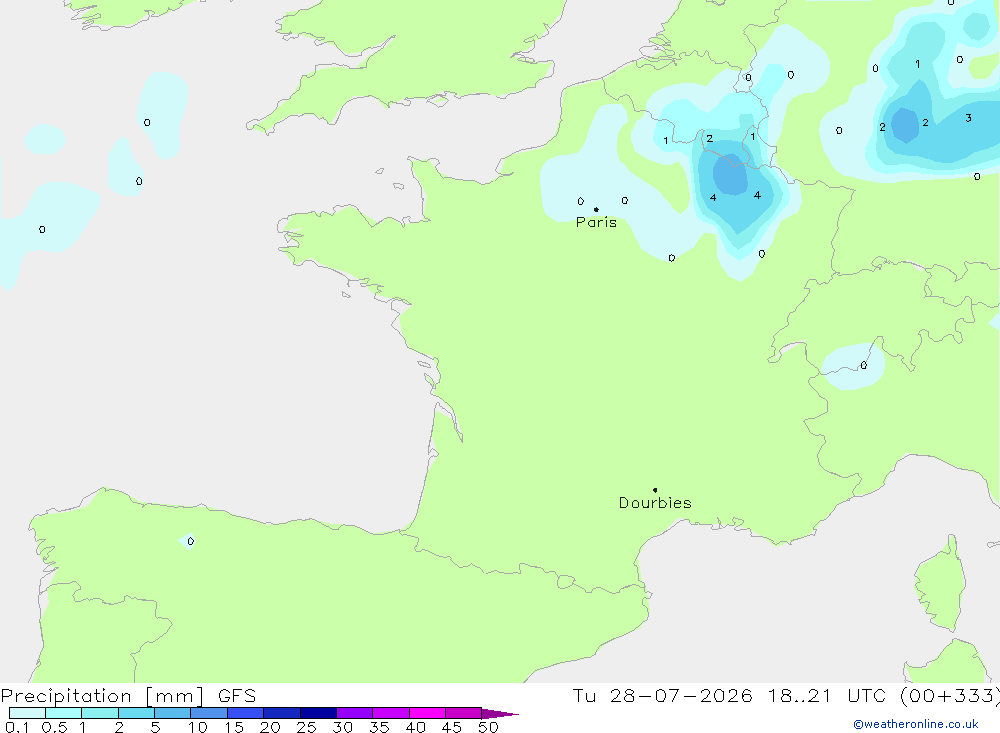This screenshot has width=1000, height=733.
Task: Pick the 30–35 mm legend swatch
Action: (x=355, y=713)
